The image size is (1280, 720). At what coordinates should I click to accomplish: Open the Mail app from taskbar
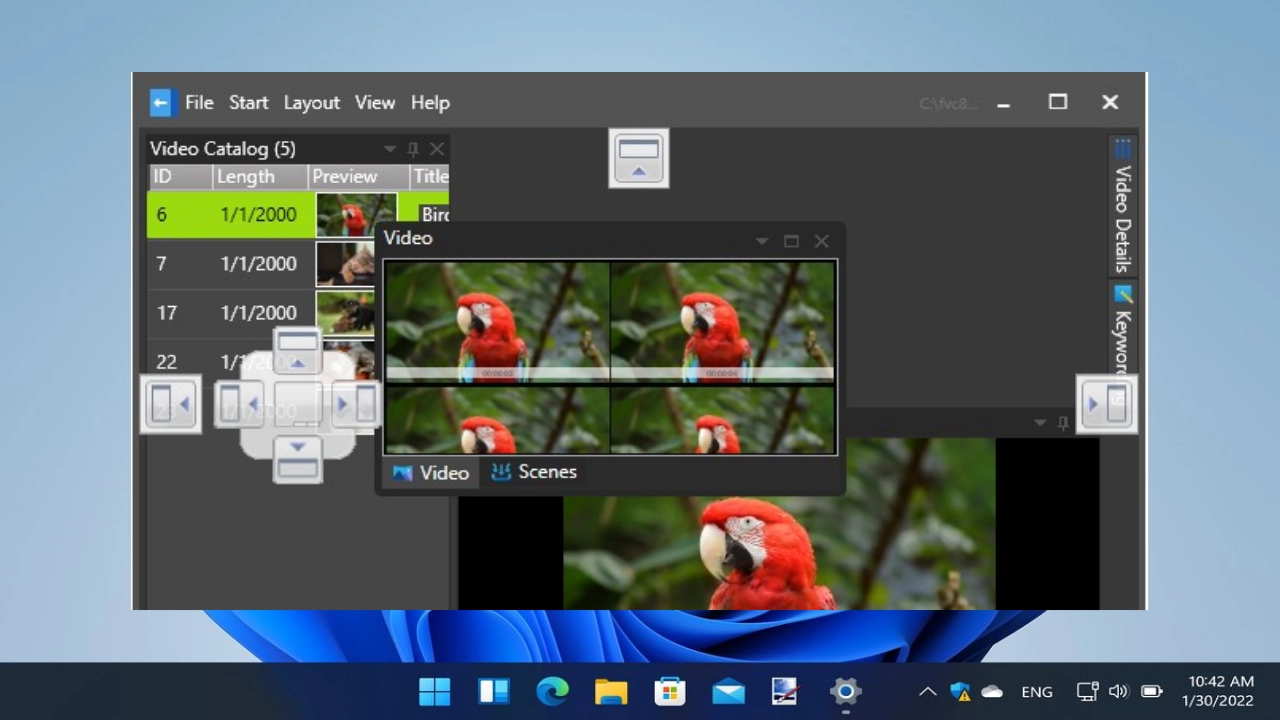(728, 691)
